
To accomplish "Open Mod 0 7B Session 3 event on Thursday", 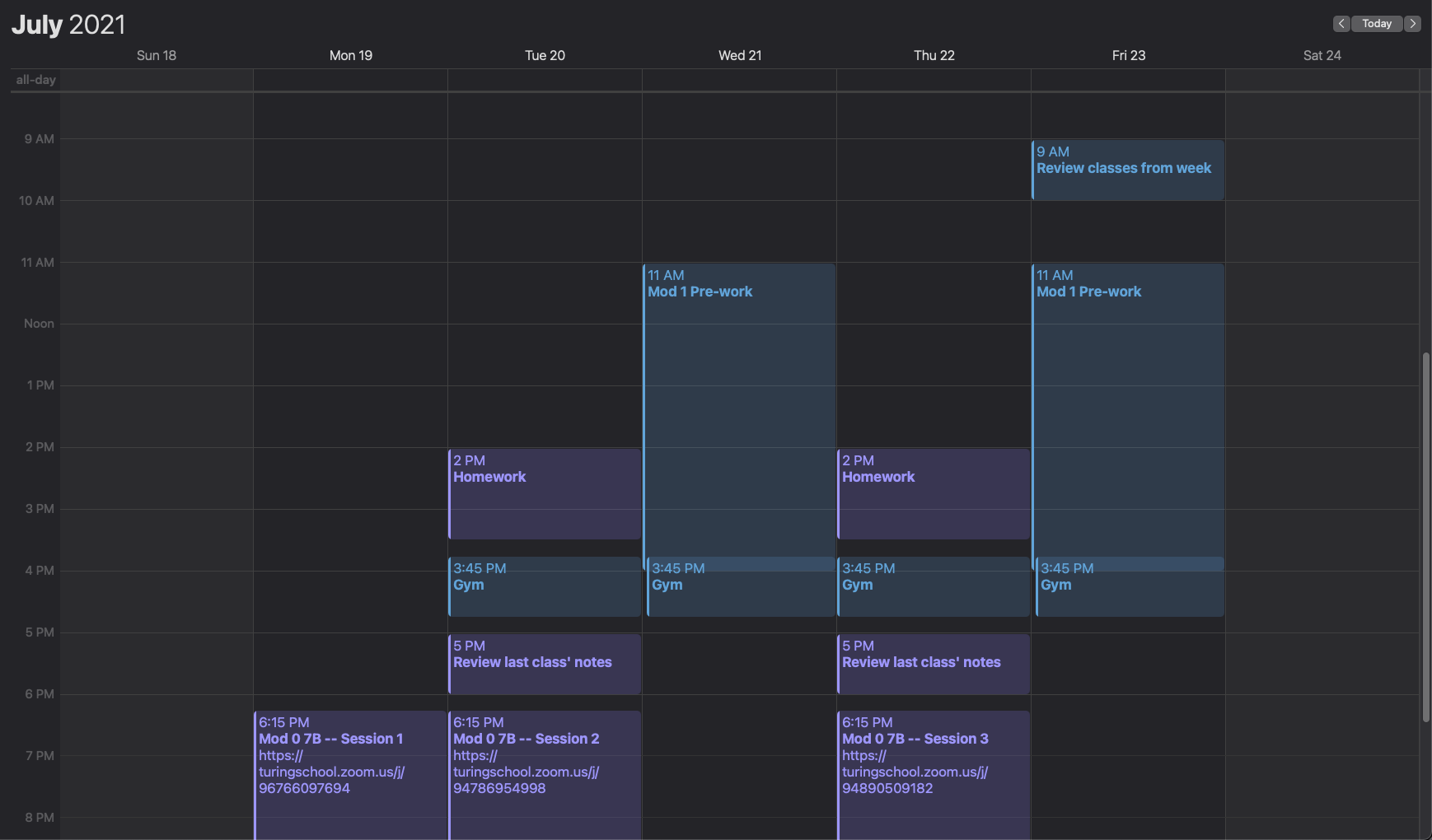I will 934,775.
